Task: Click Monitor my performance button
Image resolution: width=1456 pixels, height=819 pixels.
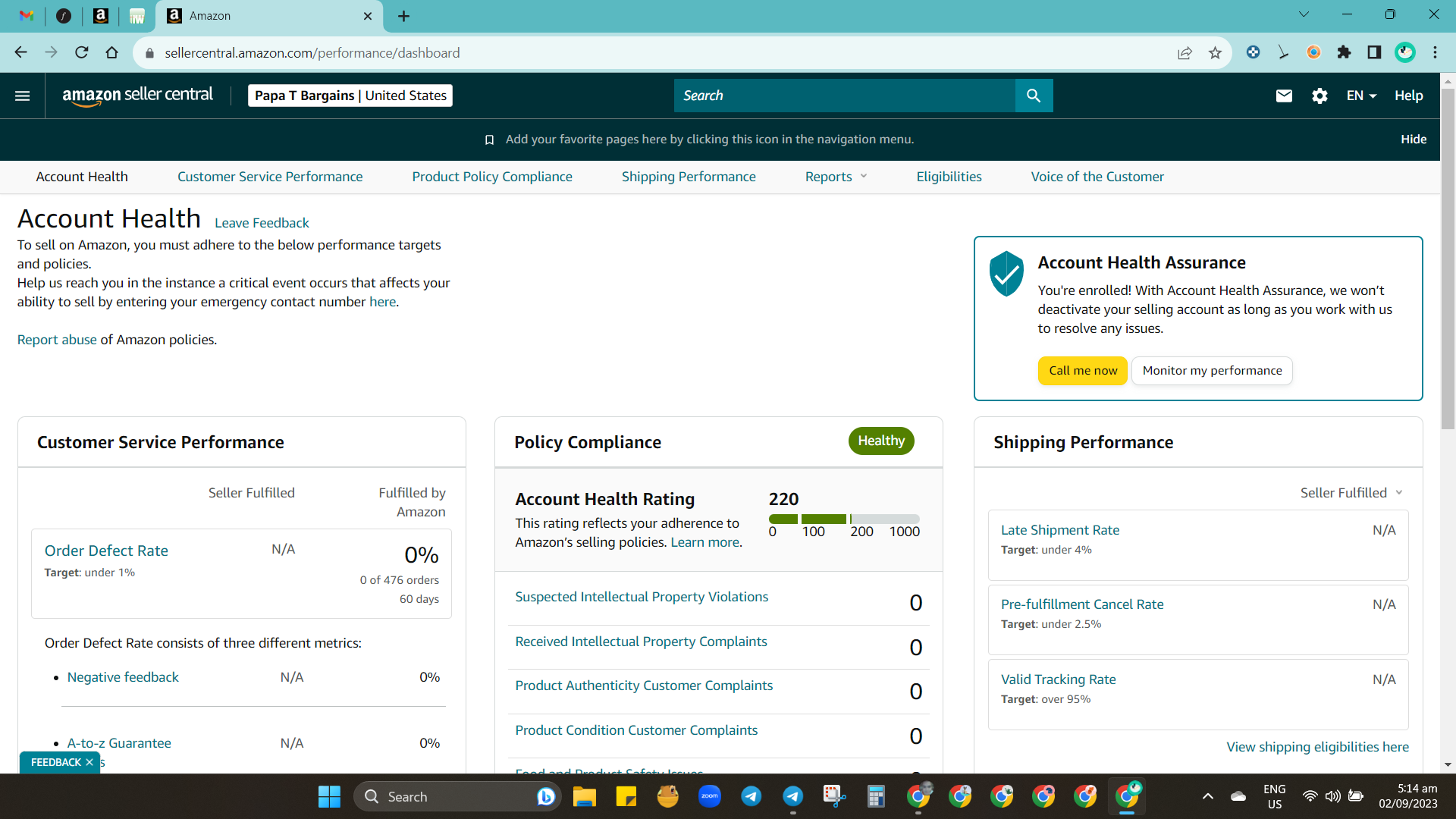Action: (x=1212, y=371)
